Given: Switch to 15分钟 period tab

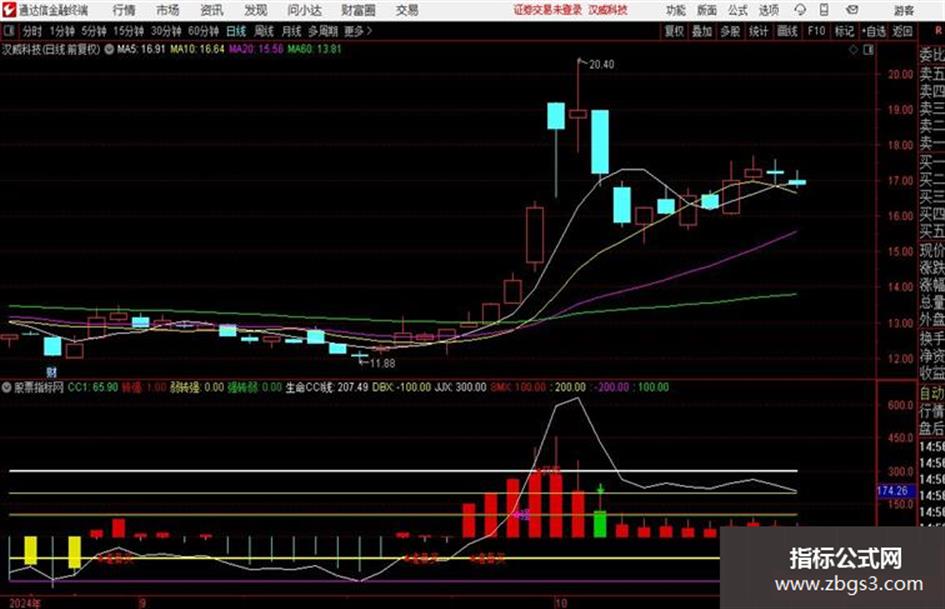Looking at the screenshot, I should (x=129, y=31).
